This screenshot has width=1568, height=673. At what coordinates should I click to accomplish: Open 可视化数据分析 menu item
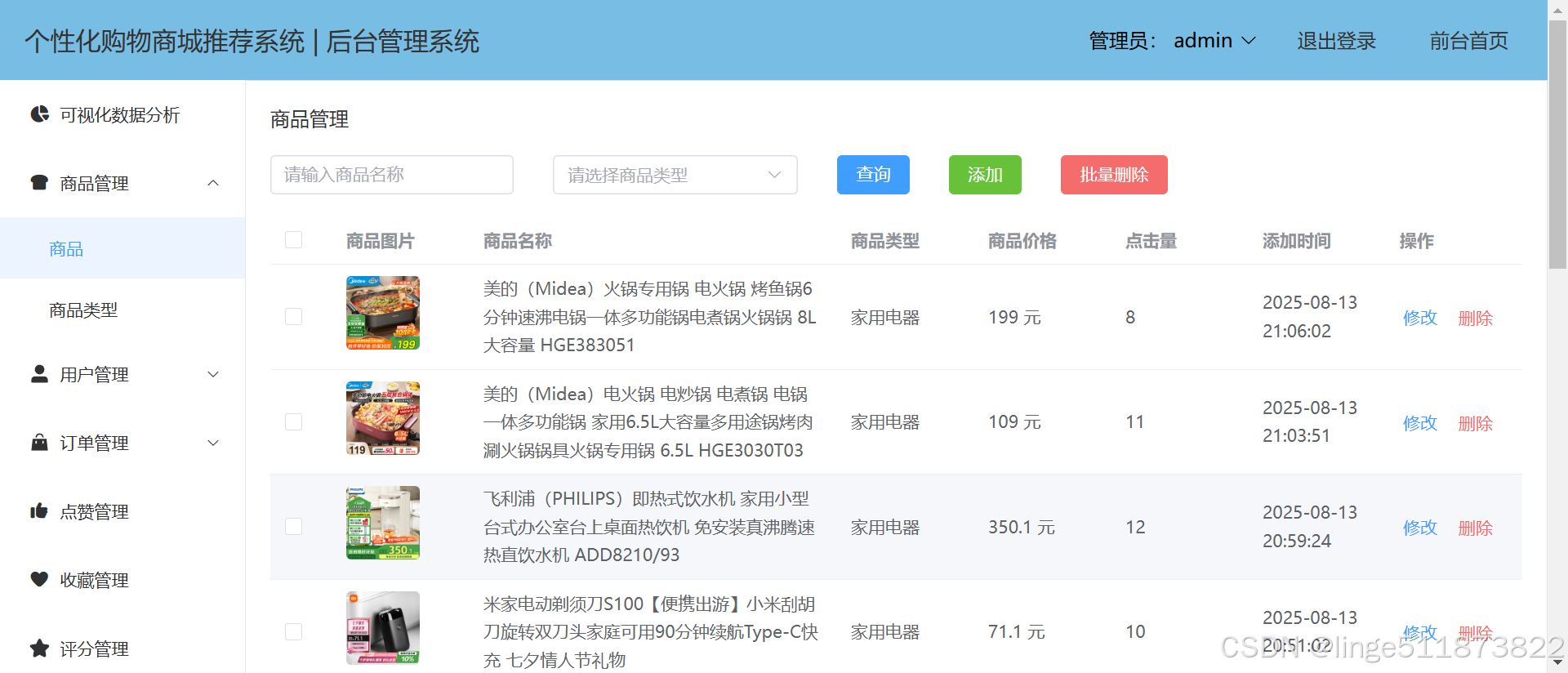click(122, 114)
